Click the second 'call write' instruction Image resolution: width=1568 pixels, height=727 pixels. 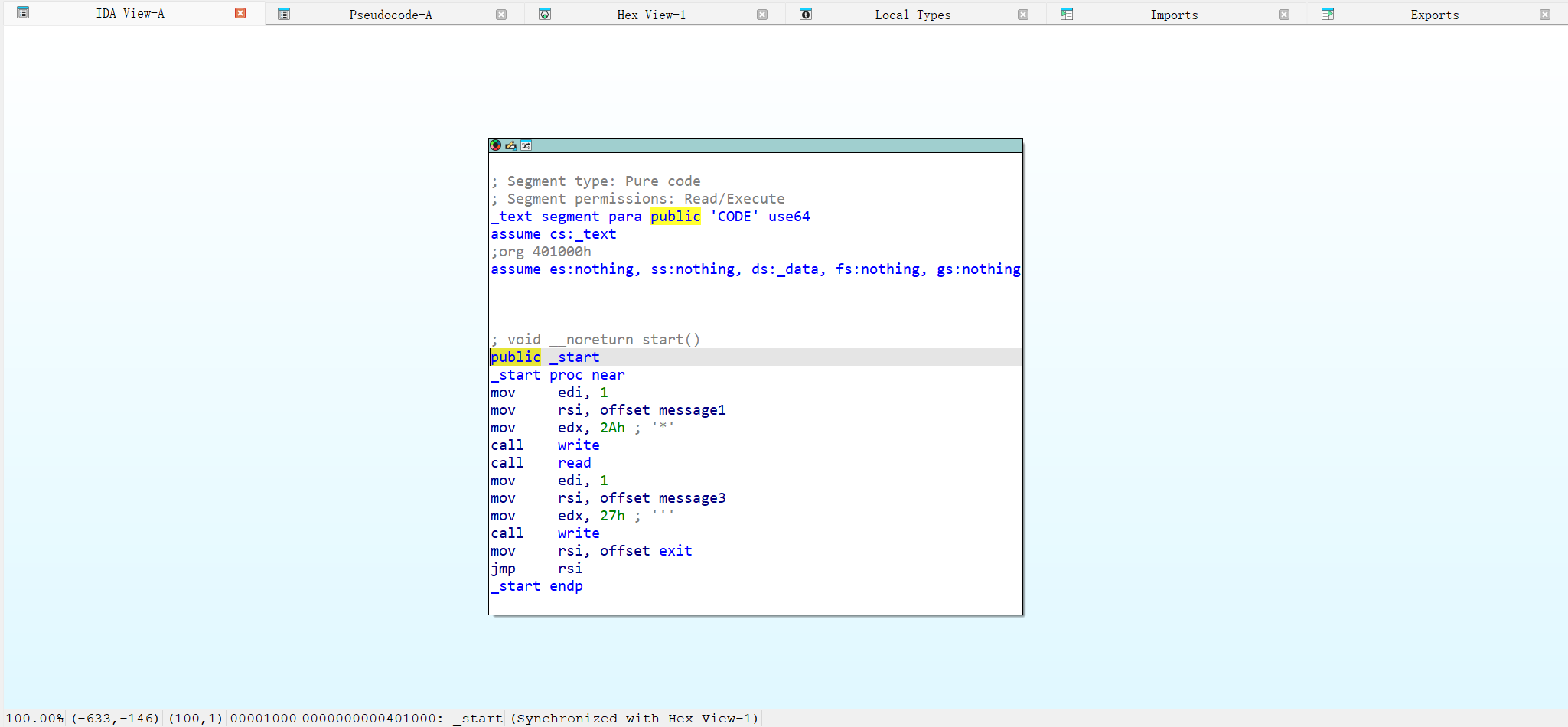pyautogui.click(x=545, y=533)
